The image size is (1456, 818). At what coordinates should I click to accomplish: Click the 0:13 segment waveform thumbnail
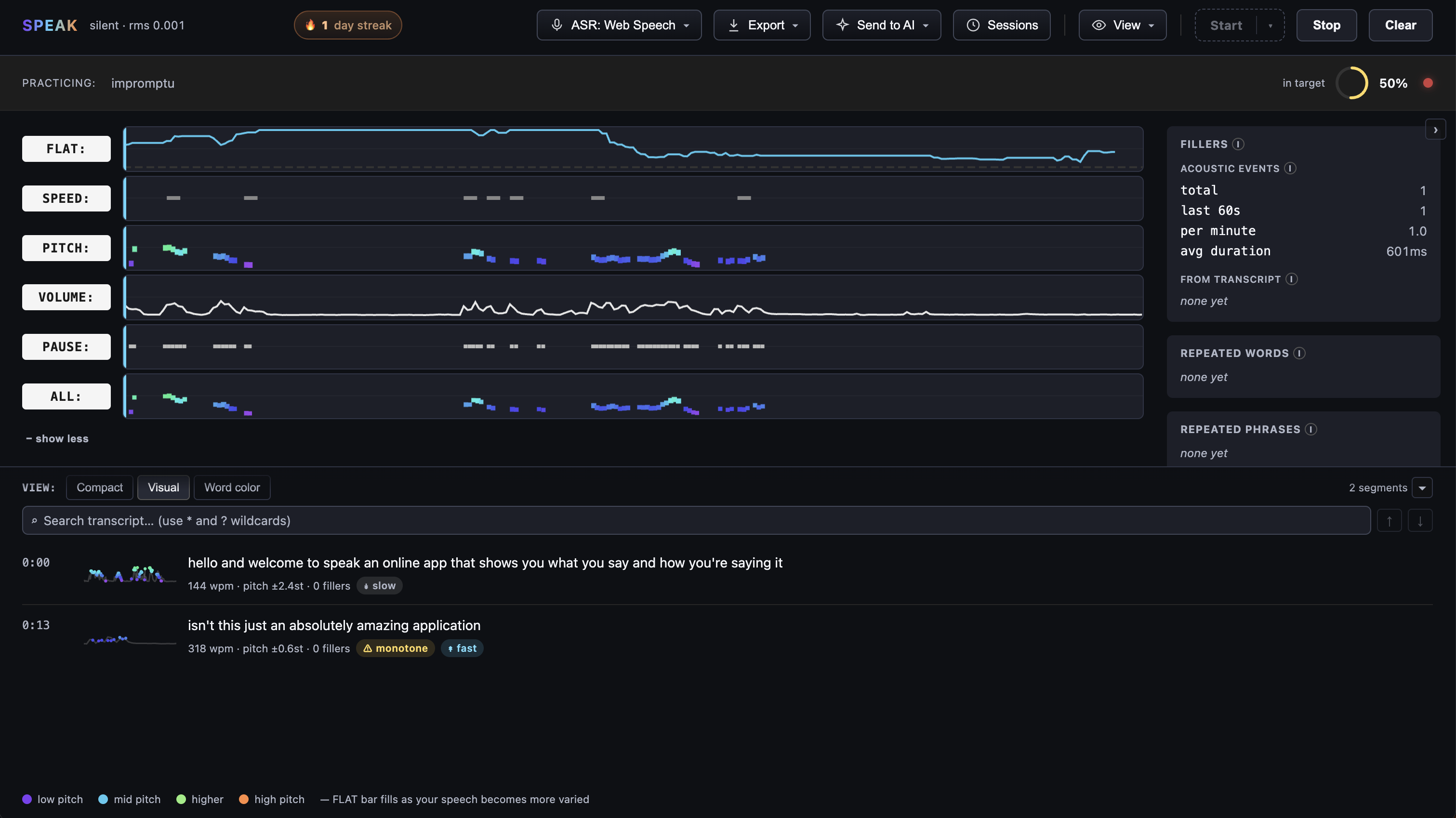130,640
